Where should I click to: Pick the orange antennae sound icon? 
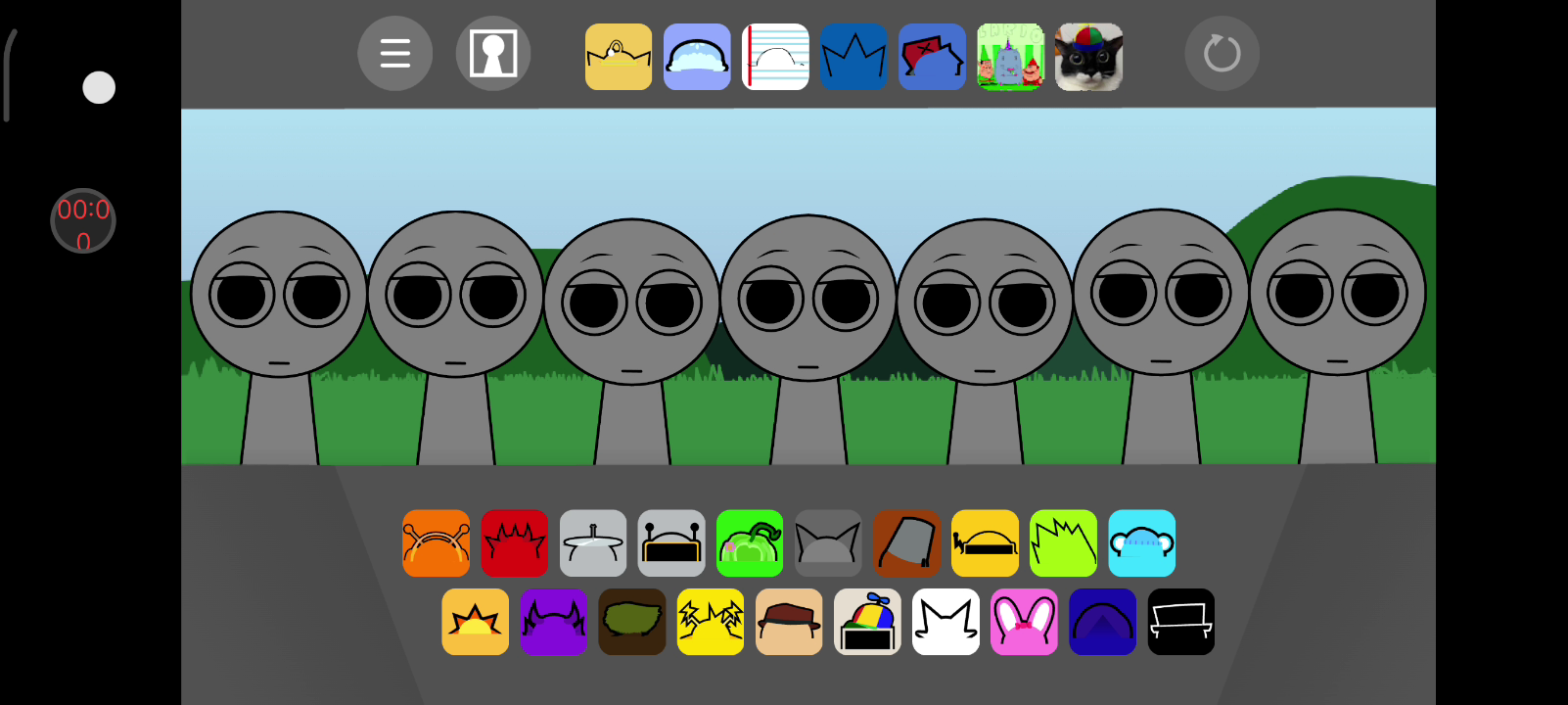[x=437, y=543]
